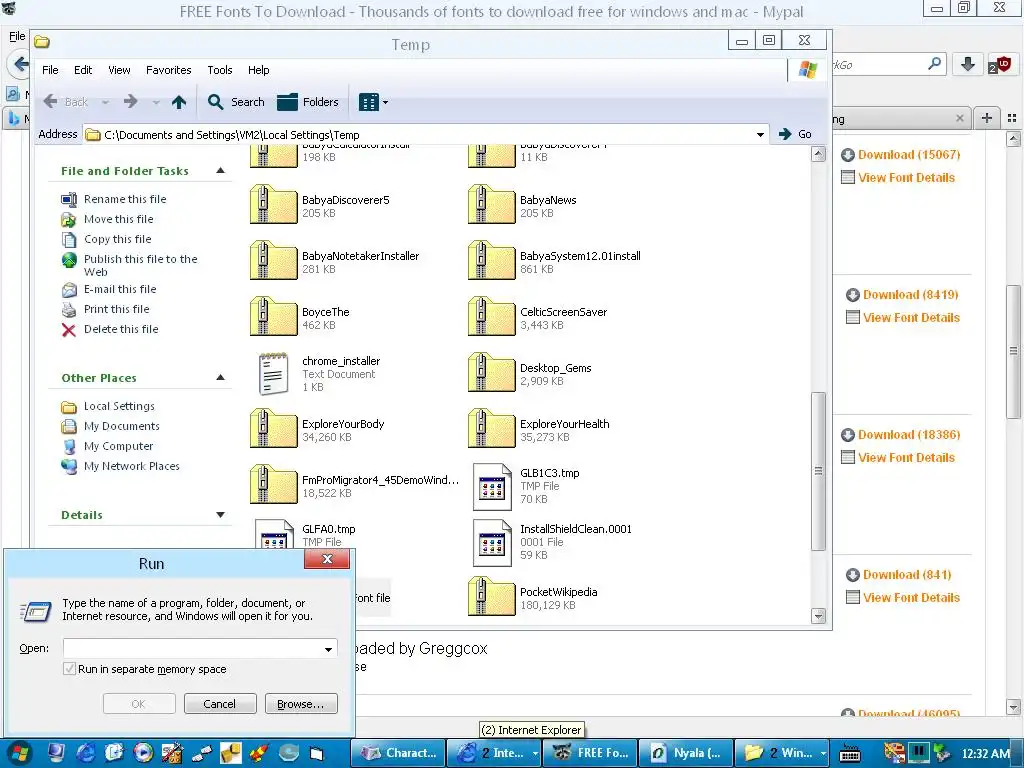Expand the Open combo box dropdown in Run
Screen dimensions: 1024x768
(328, 648)
